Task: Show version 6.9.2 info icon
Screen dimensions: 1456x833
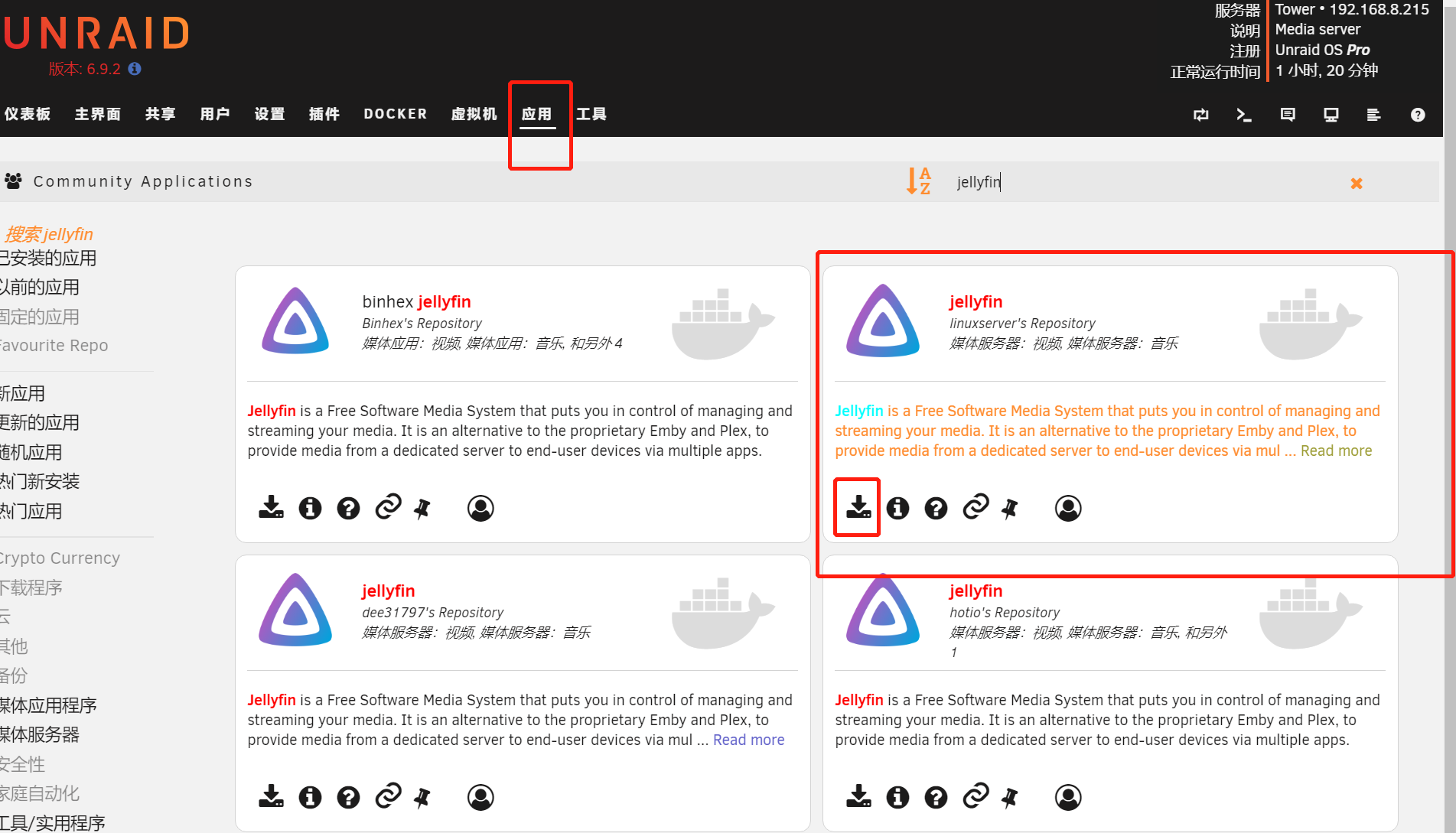Action: click(x=135, y=69)
